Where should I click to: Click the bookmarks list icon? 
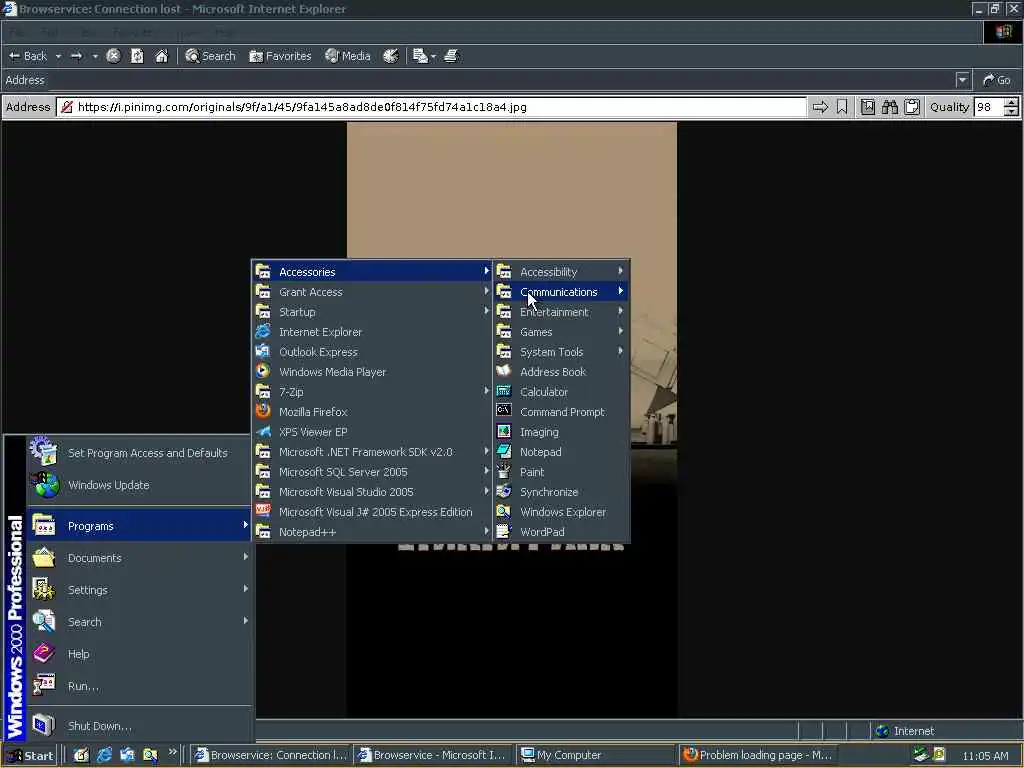(x=867, y=107)
